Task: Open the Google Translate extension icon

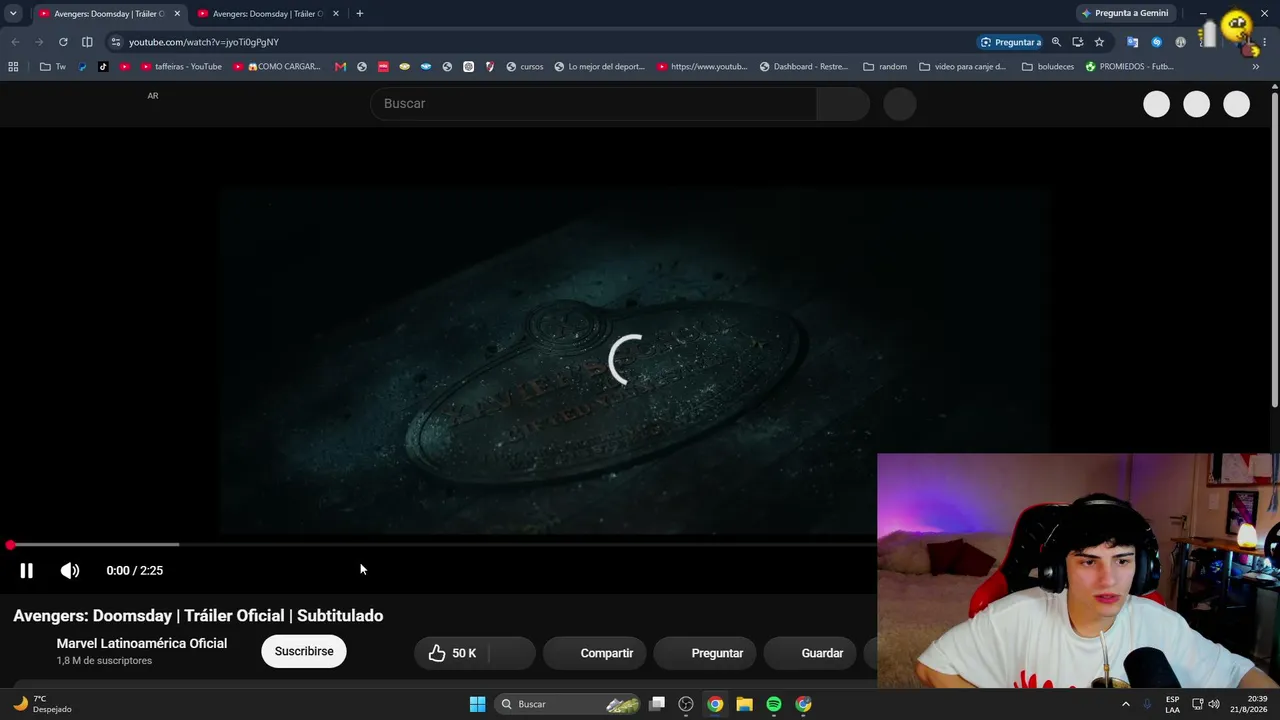Action: pos(1133,42)
